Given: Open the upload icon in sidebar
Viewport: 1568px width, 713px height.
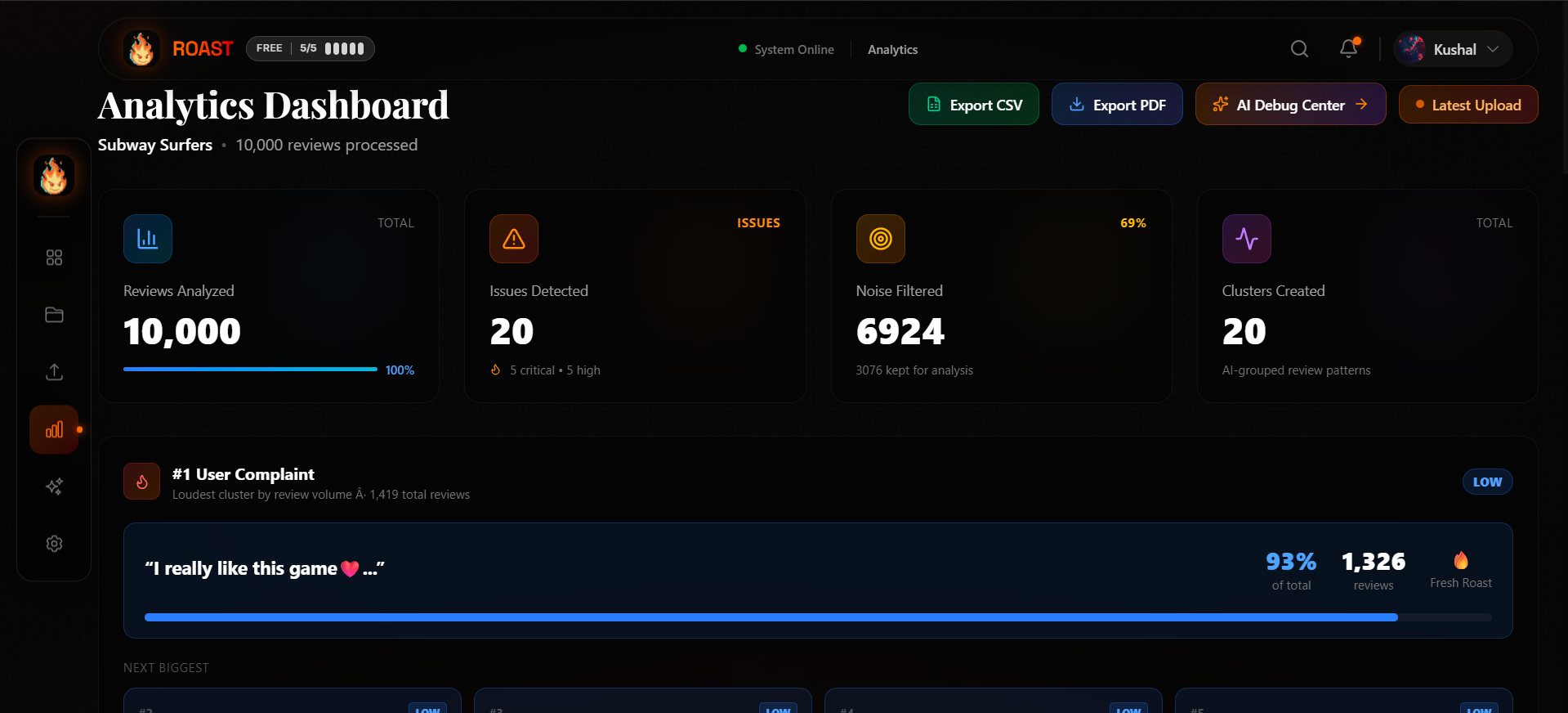Looking at the screenshot, I should [54, 372].
